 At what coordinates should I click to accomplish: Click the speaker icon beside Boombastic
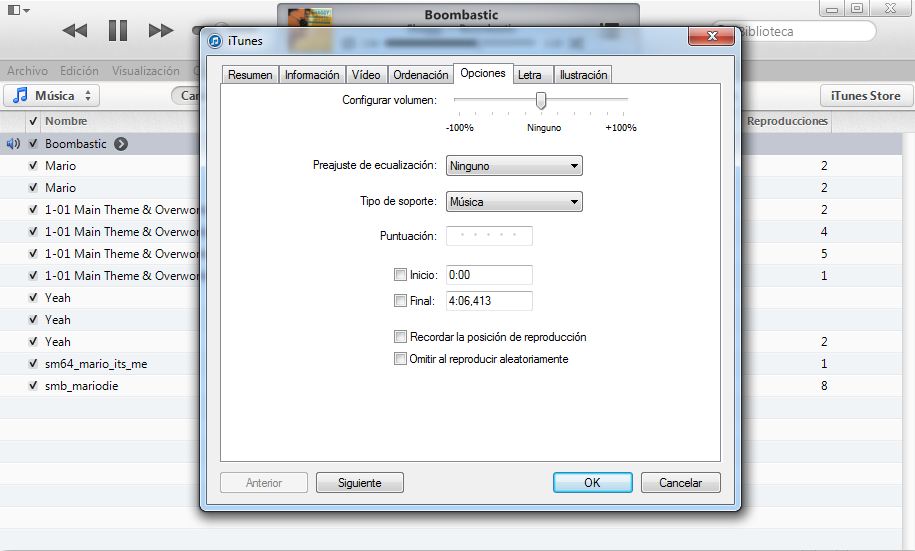[x=13, y=144]
